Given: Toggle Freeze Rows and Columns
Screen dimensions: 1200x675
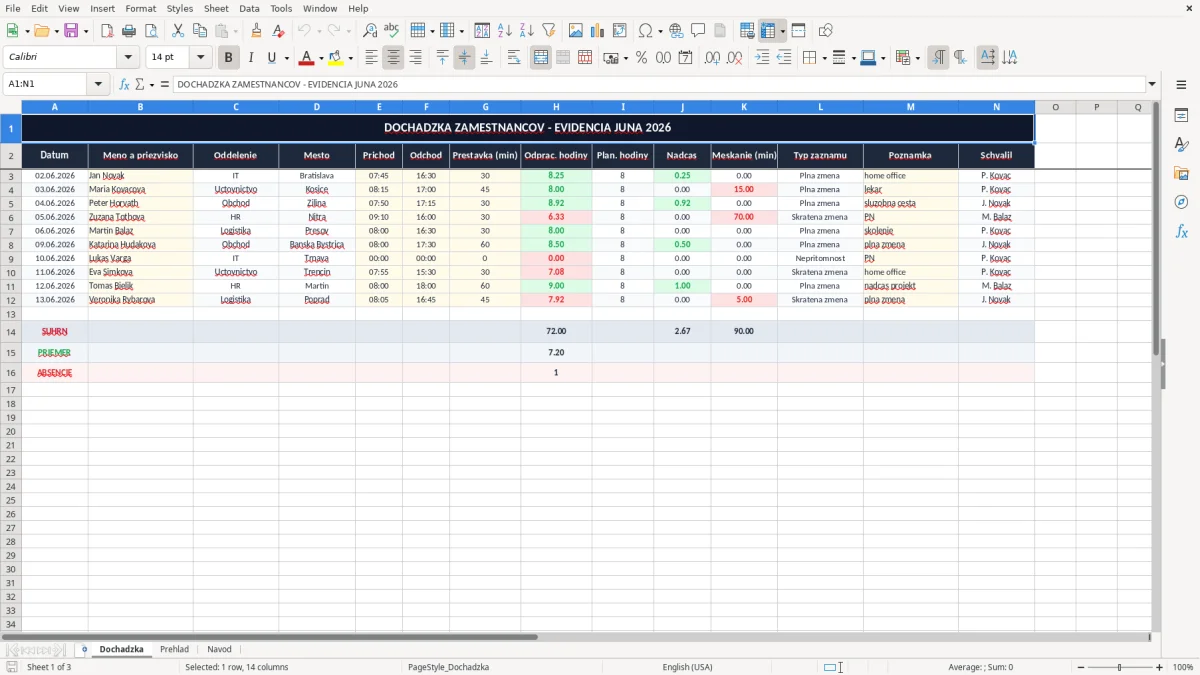Looking at the screenshot, I should (x=768, y=31).
